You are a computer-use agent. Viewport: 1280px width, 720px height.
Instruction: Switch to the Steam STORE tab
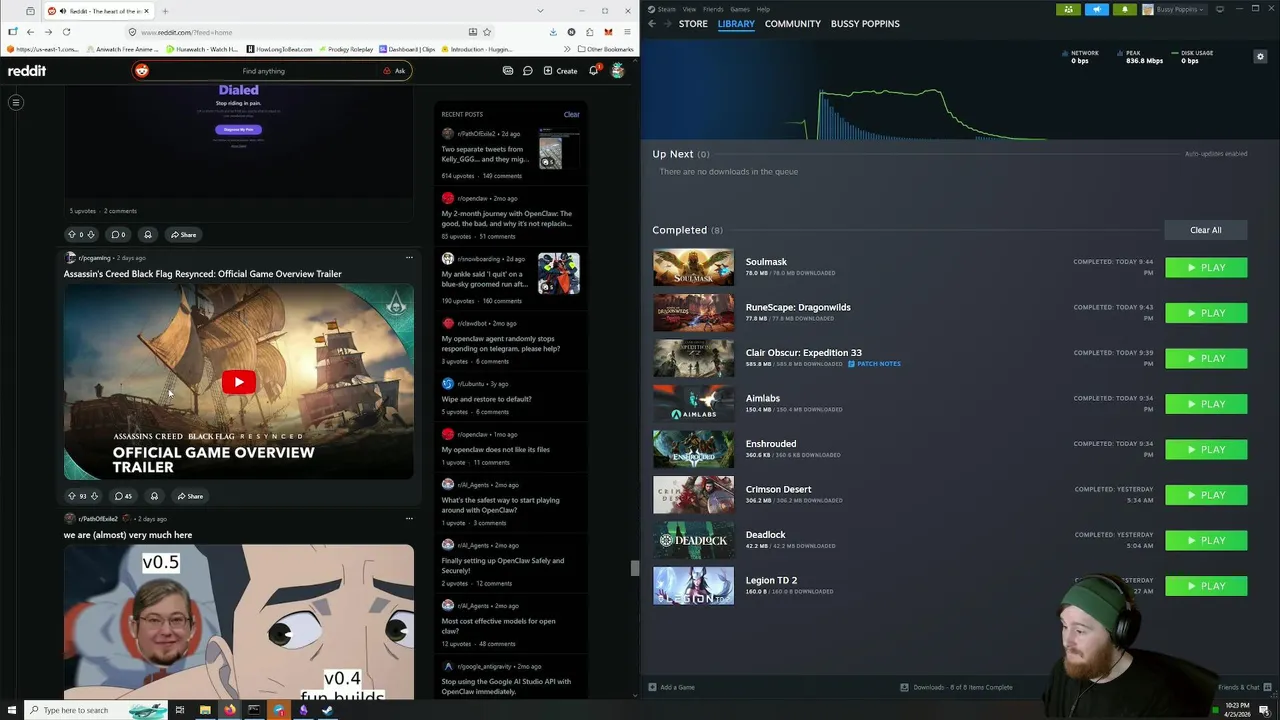[693, 24]
